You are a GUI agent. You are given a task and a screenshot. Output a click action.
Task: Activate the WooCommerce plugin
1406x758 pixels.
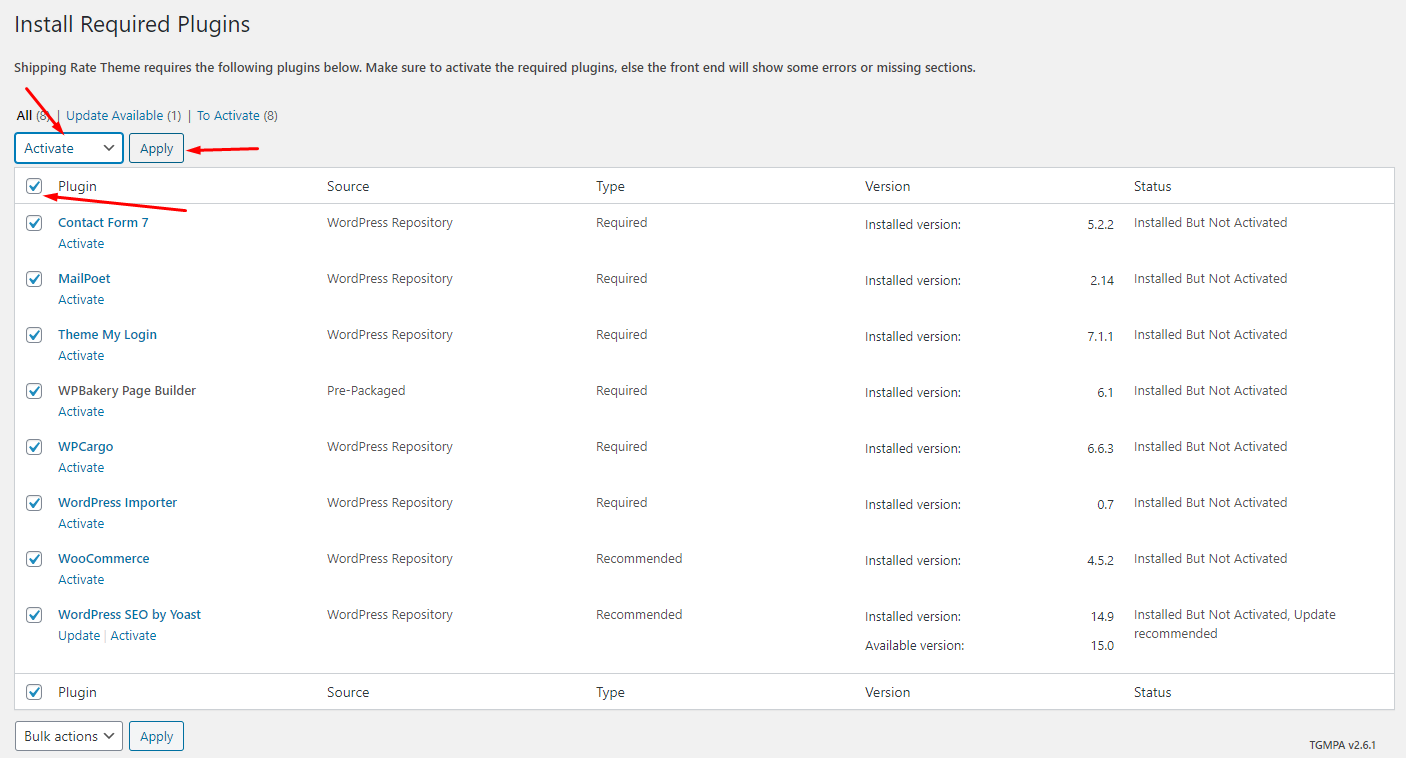click(x=81, y=580)
